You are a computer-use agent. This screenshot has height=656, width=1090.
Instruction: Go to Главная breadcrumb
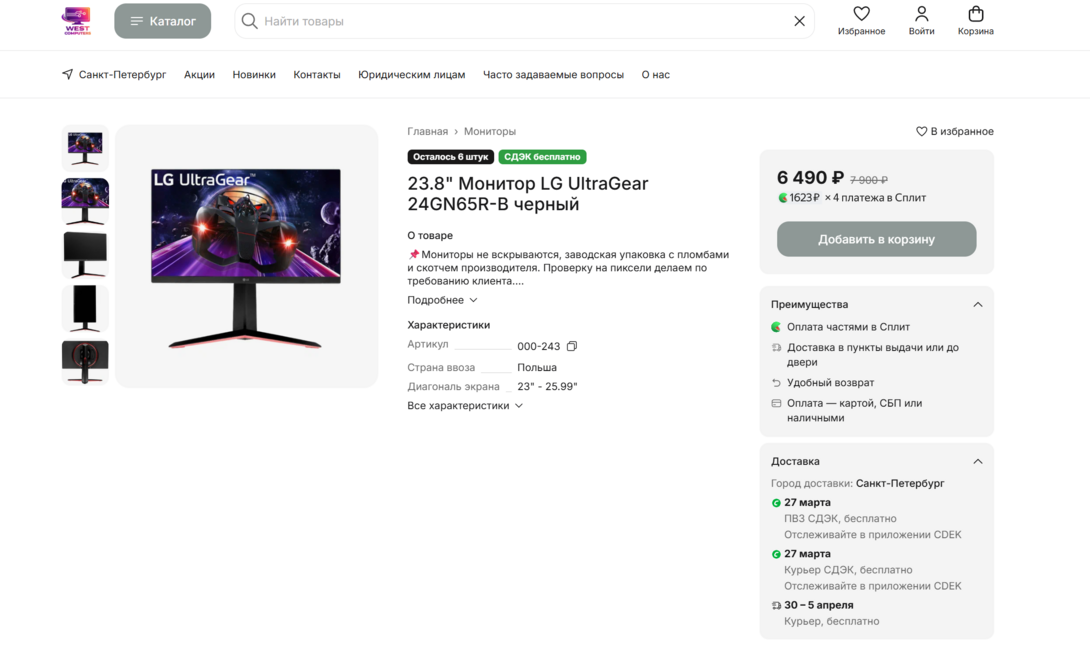(x=428, y=131)
